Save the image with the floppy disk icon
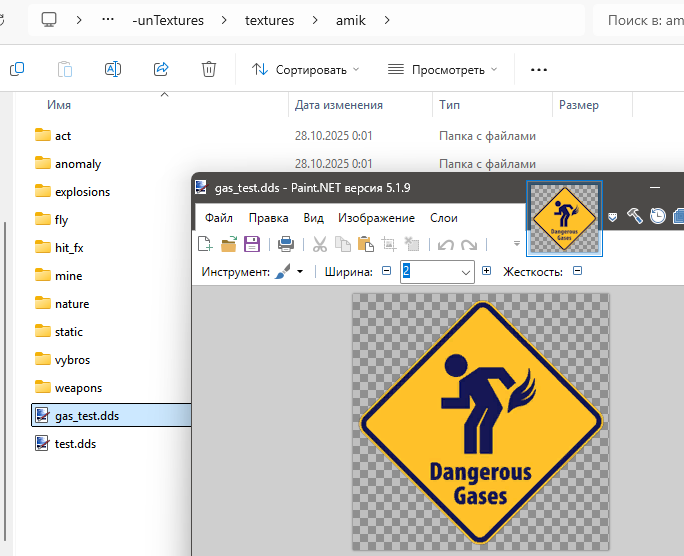Screen dimensions: 684x556 tap(252, 243)
